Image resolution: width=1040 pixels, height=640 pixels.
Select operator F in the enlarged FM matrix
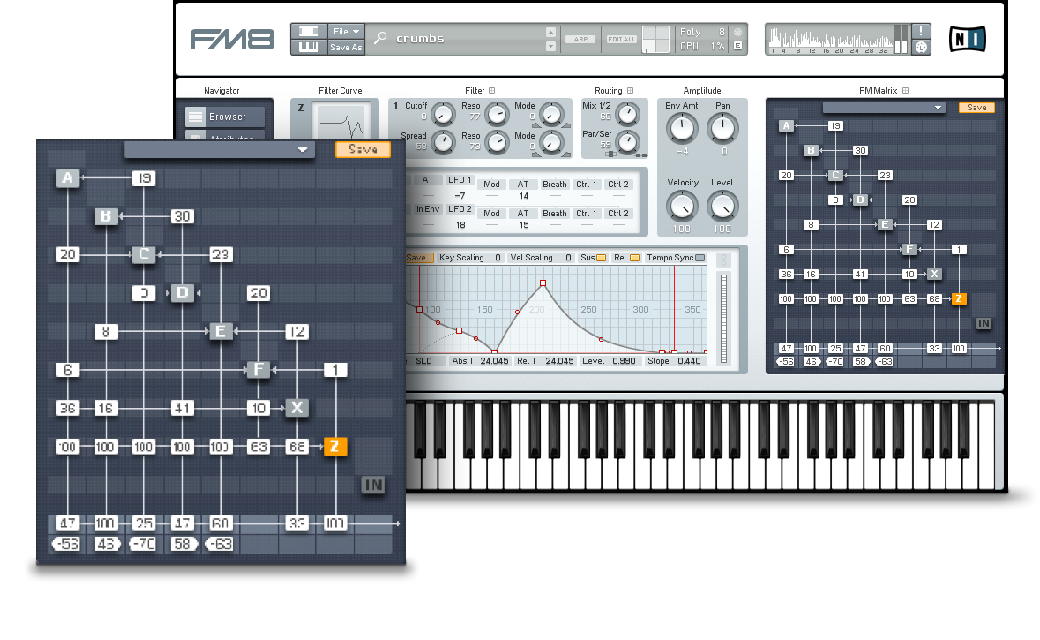[259, 369]
